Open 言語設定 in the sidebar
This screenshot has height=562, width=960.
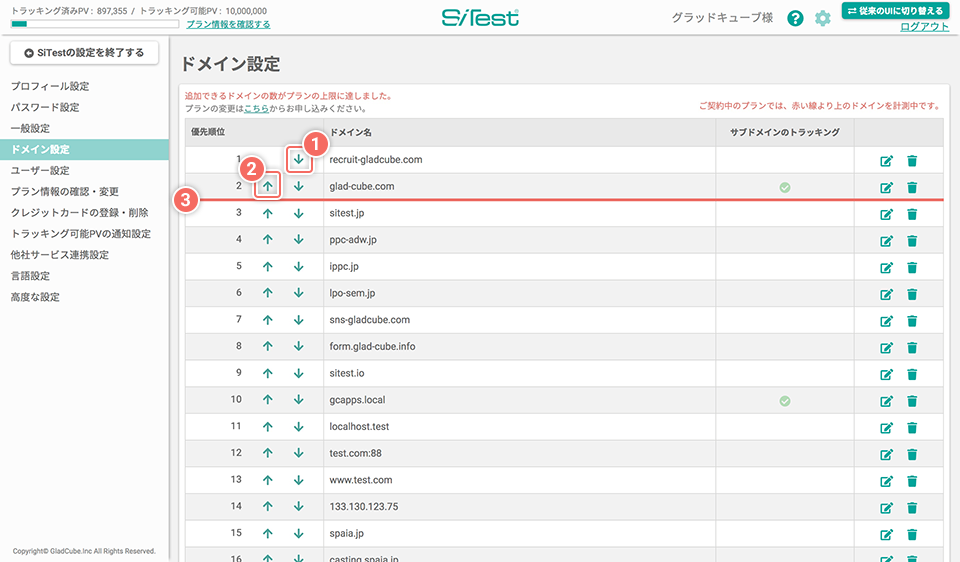coord(31,276)
